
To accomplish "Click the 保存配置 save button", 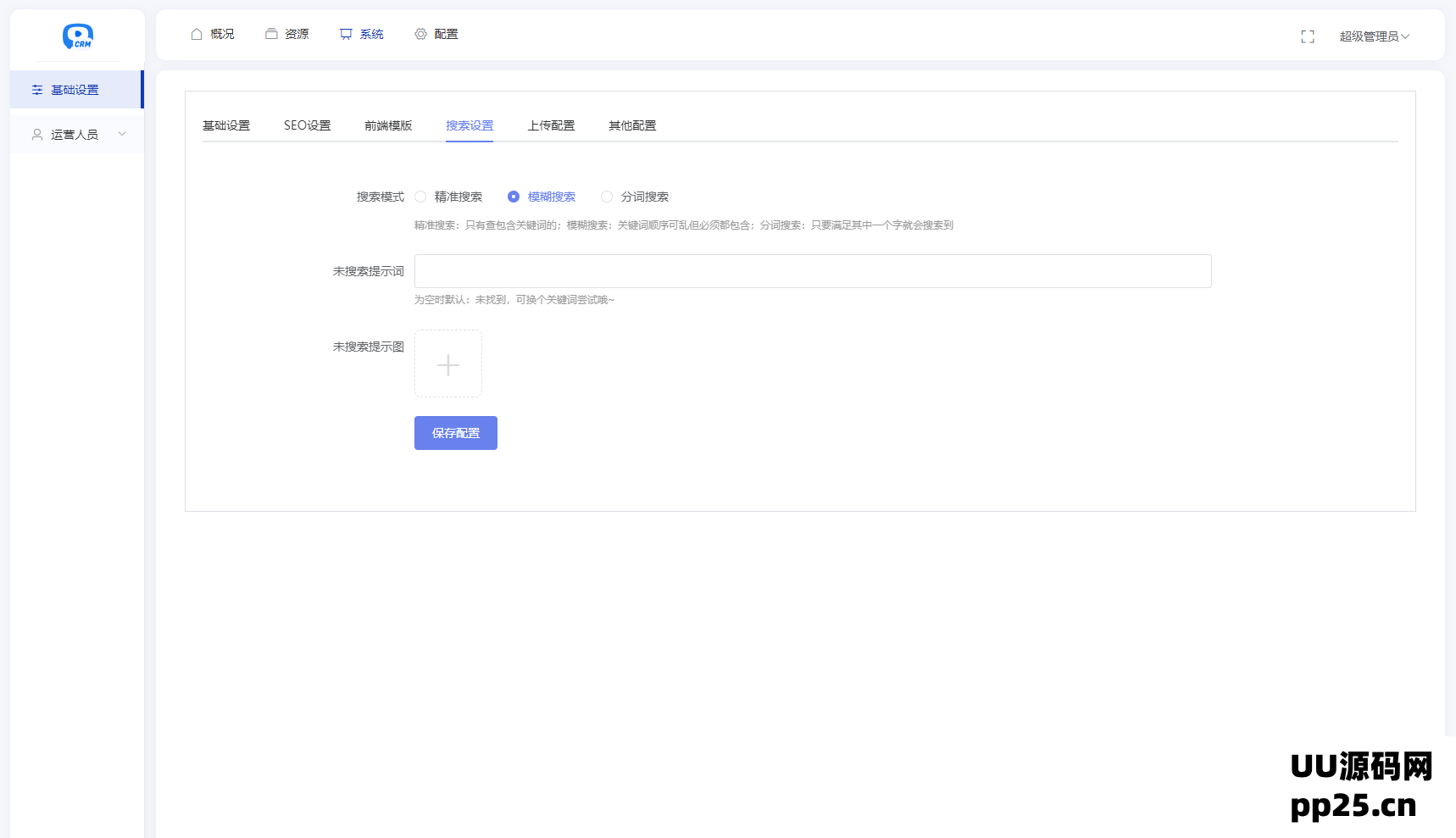I will pos(455,432).
